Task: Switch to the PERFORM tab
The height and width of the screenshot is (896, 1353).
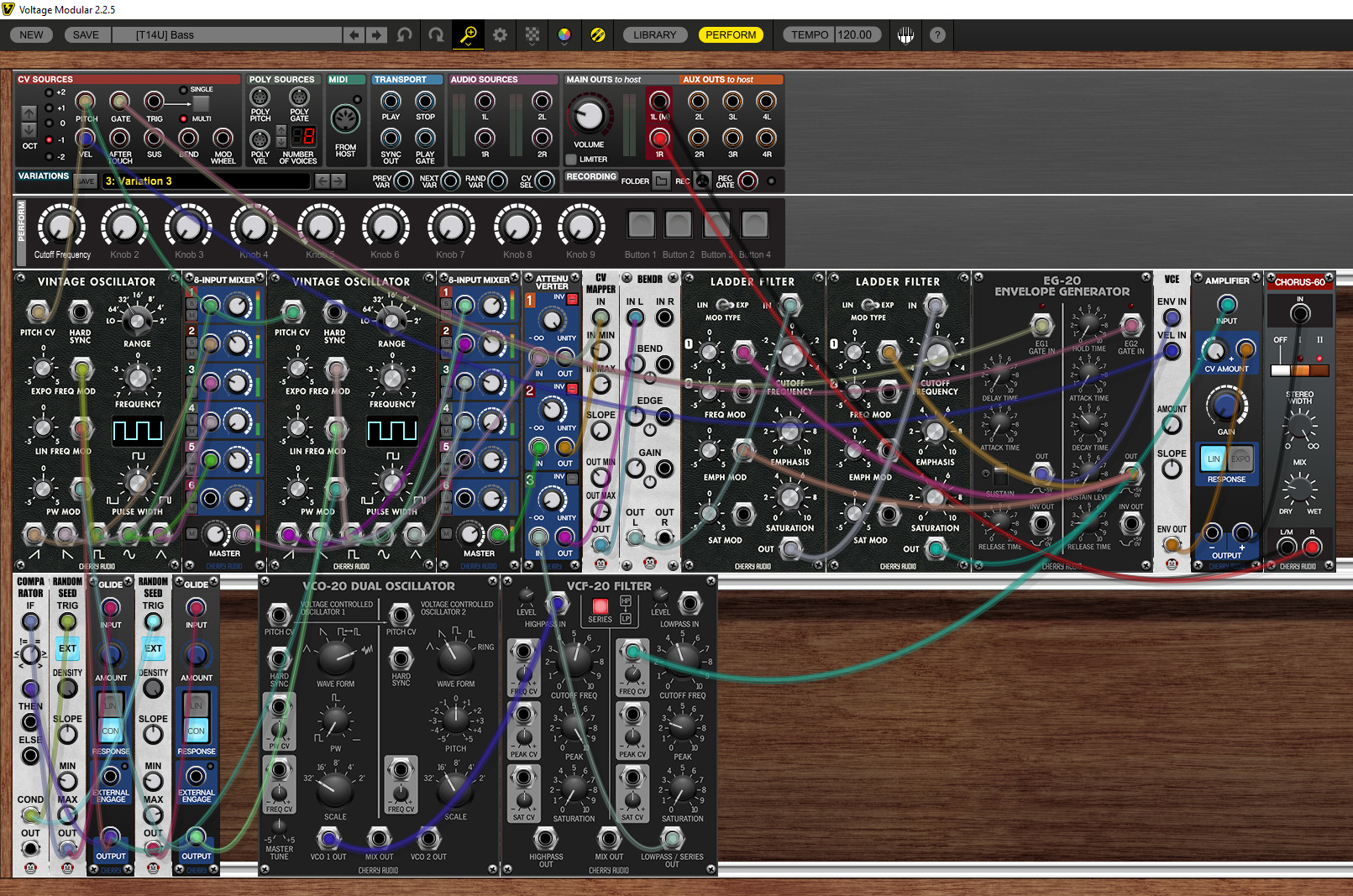Action: pyautogui.click(x=731, y=34)
